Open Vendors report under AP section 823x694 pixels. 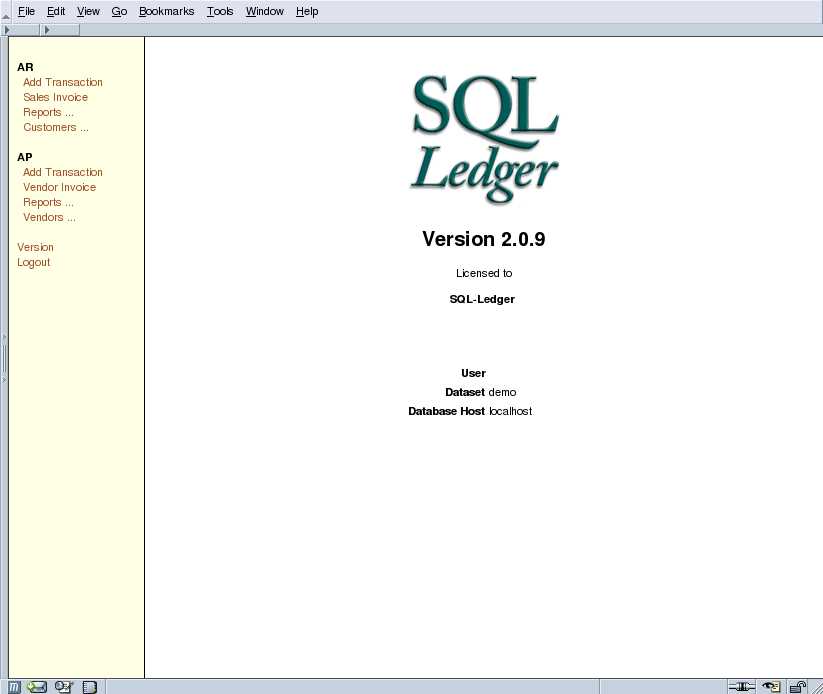click(49, 217)
